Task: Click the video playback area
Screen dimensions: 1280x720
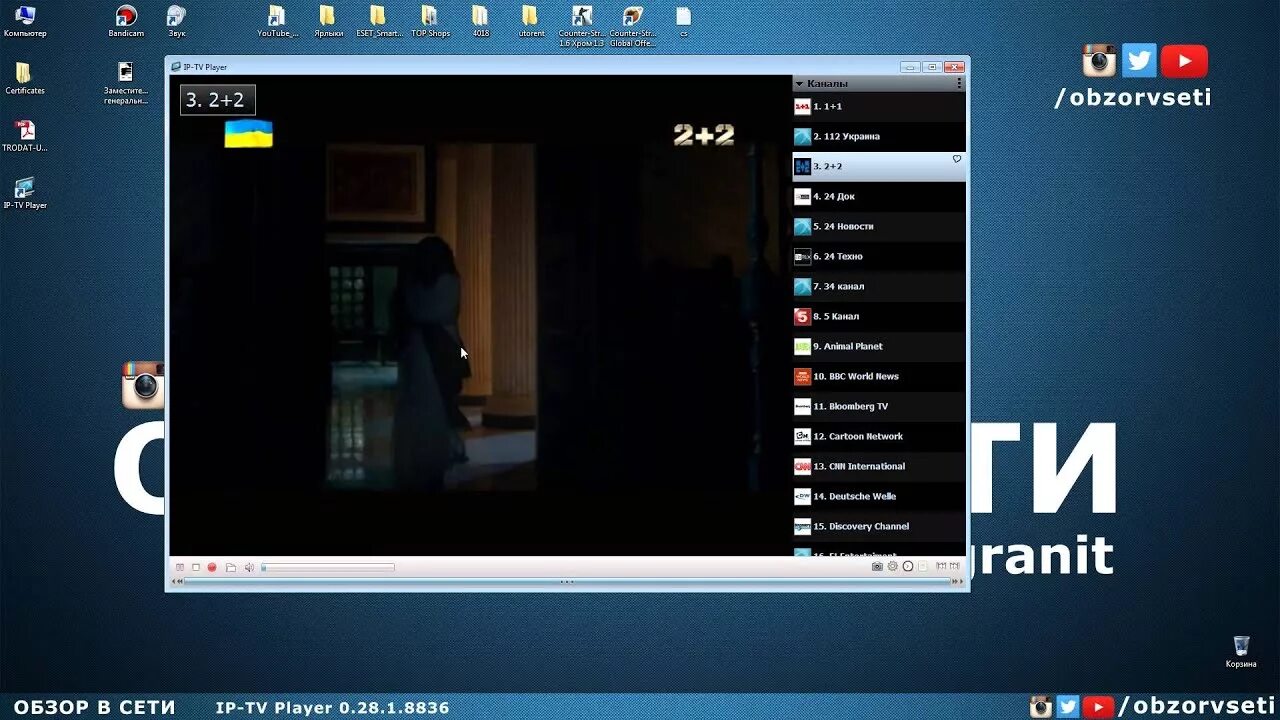Action: pos(480,315)
